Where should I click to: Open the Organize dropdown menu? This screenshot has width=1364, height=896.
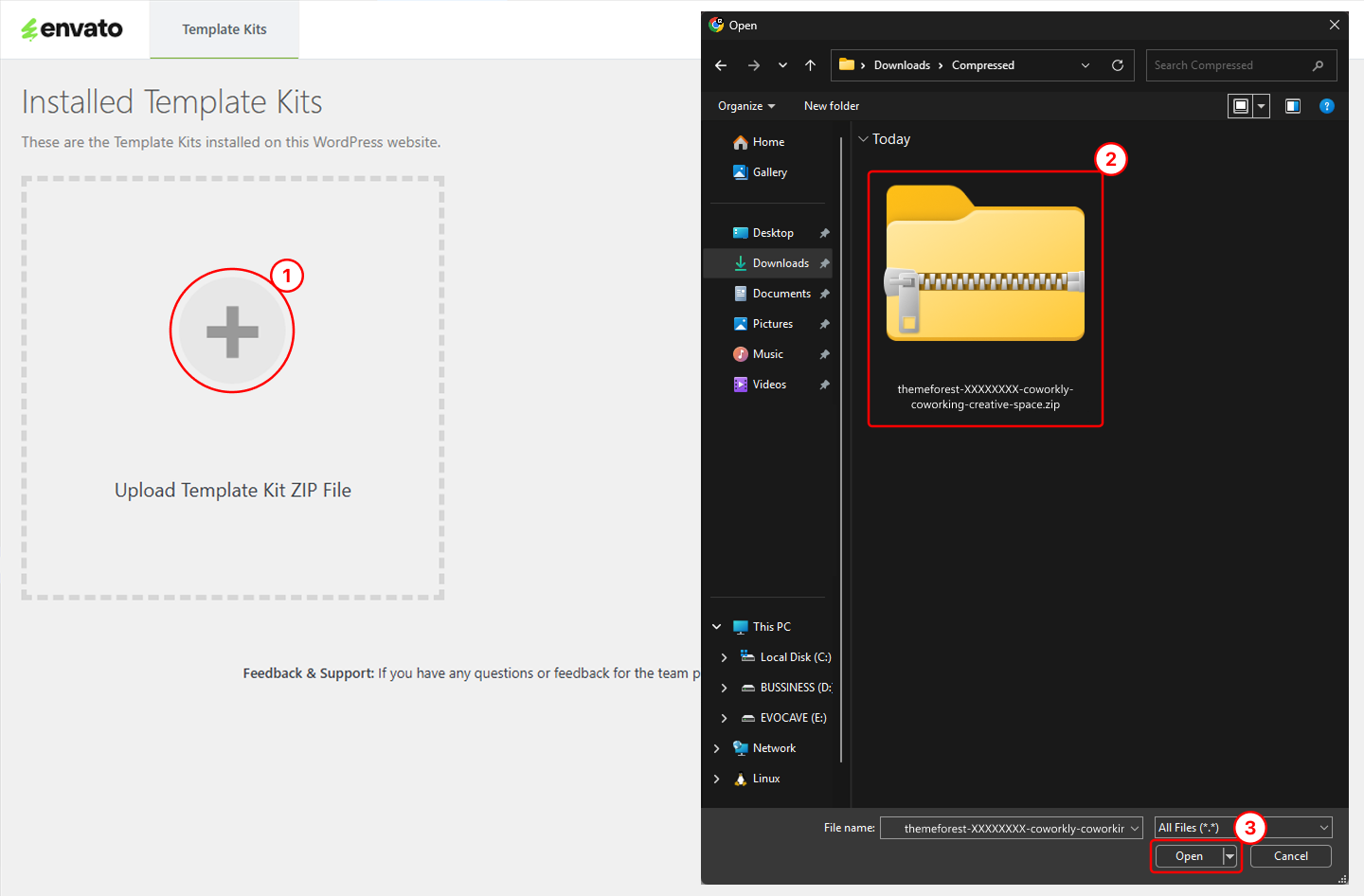coord(746,106)
